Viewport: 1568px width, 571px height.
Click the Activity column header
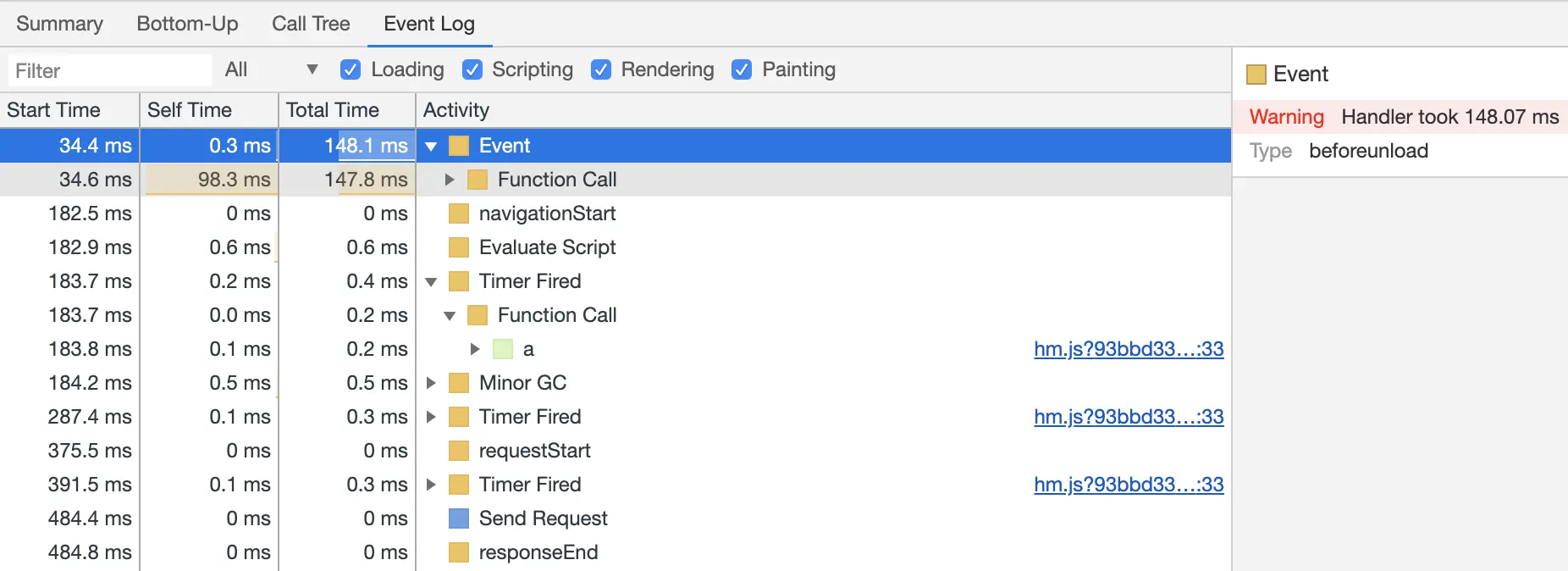(823, 110)
